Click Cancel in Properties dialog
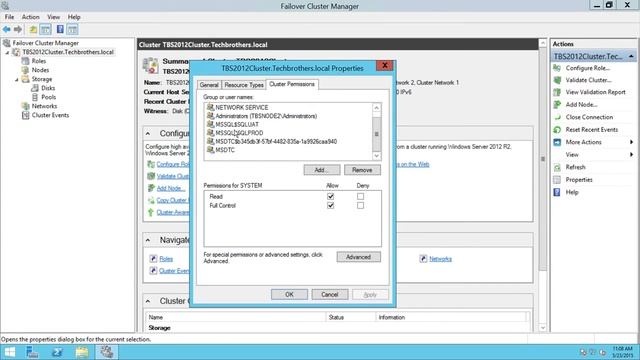Viewport: 640px width, 360px height. pyautogui.click(x=329, y=294)
